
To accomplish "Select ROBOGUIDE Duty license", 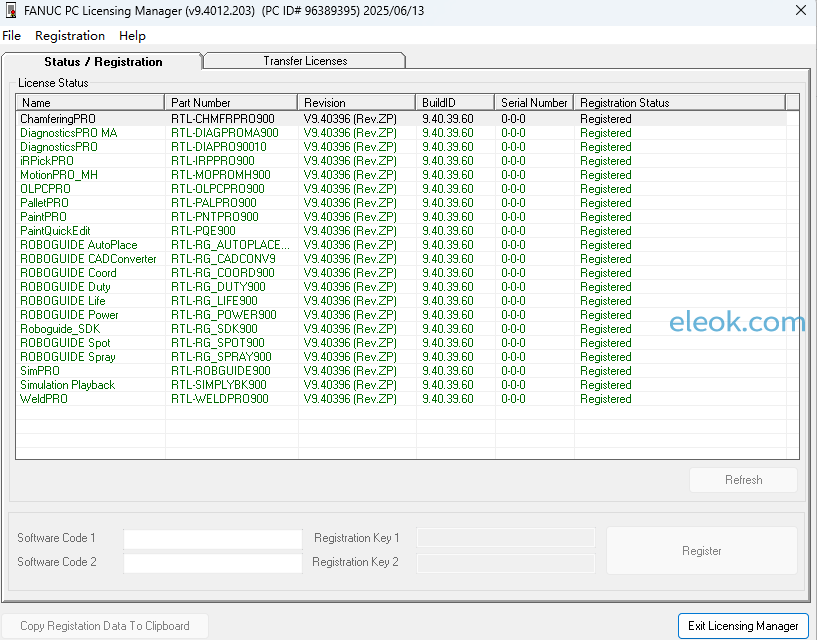I will click(401, 287).
